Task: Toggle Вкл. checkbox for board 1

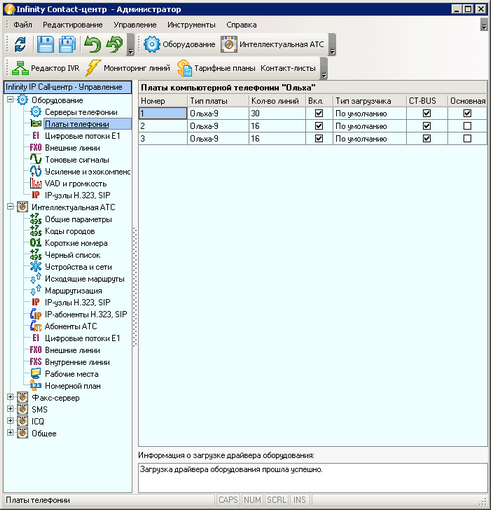Action: click(x=319, y=113)
